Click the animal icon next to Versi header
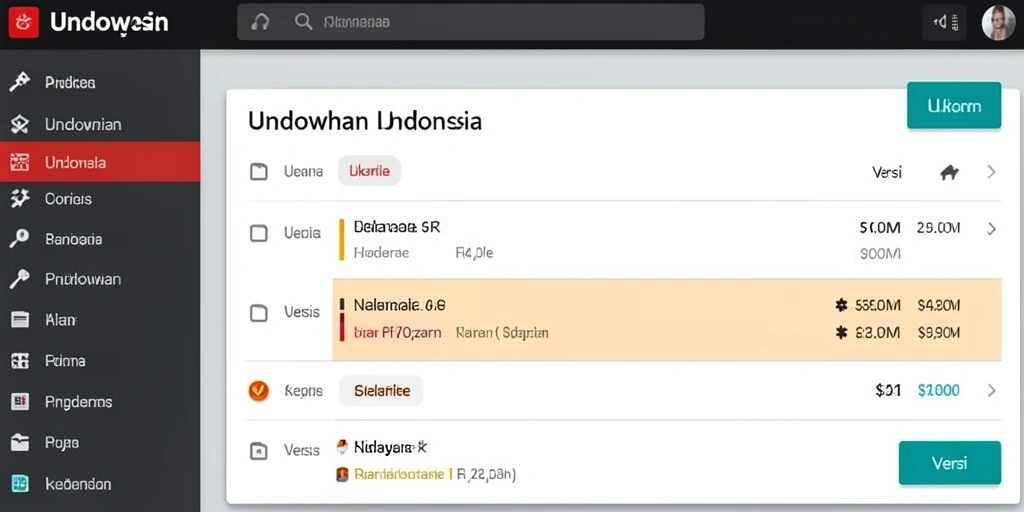The width and height of the screenshot is (1024, 512). click(950, 172)
